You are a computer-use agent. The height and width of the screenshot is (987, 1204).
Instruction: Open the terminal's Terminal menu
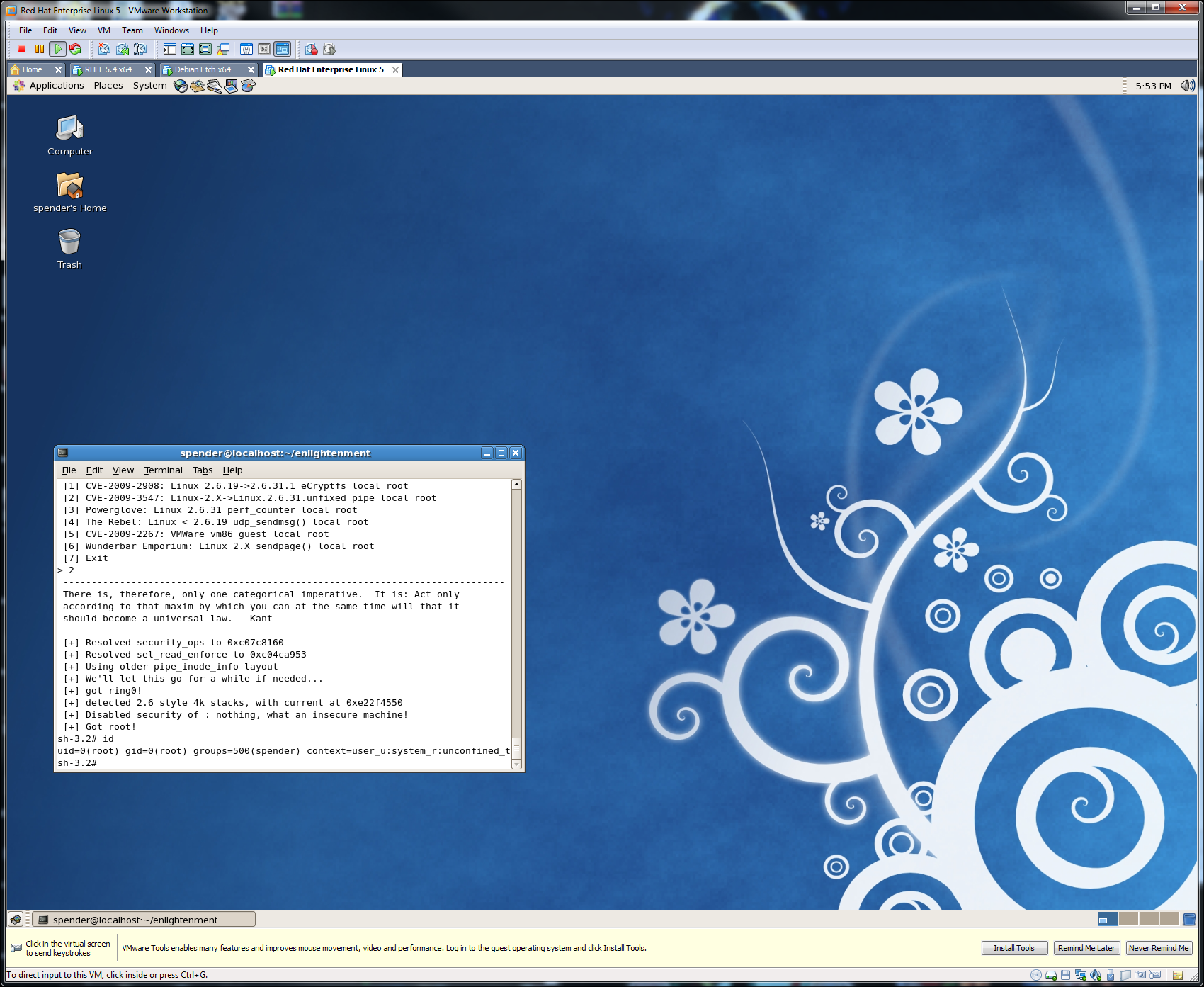point(163,470)
